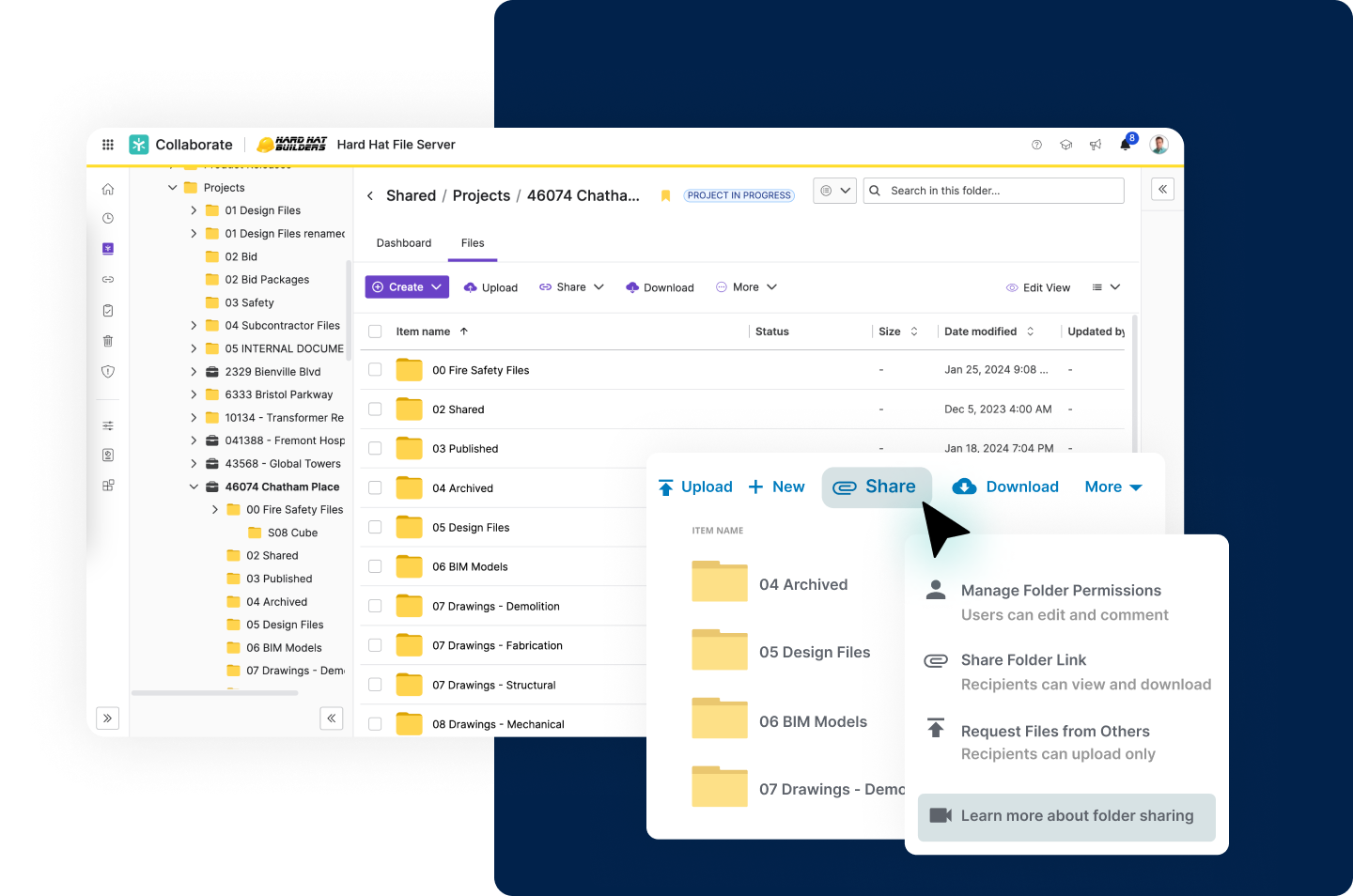The height and width of the screenshot is (896, 1353).
Task: Select the Files tab
Action: (x=473, y=242)
